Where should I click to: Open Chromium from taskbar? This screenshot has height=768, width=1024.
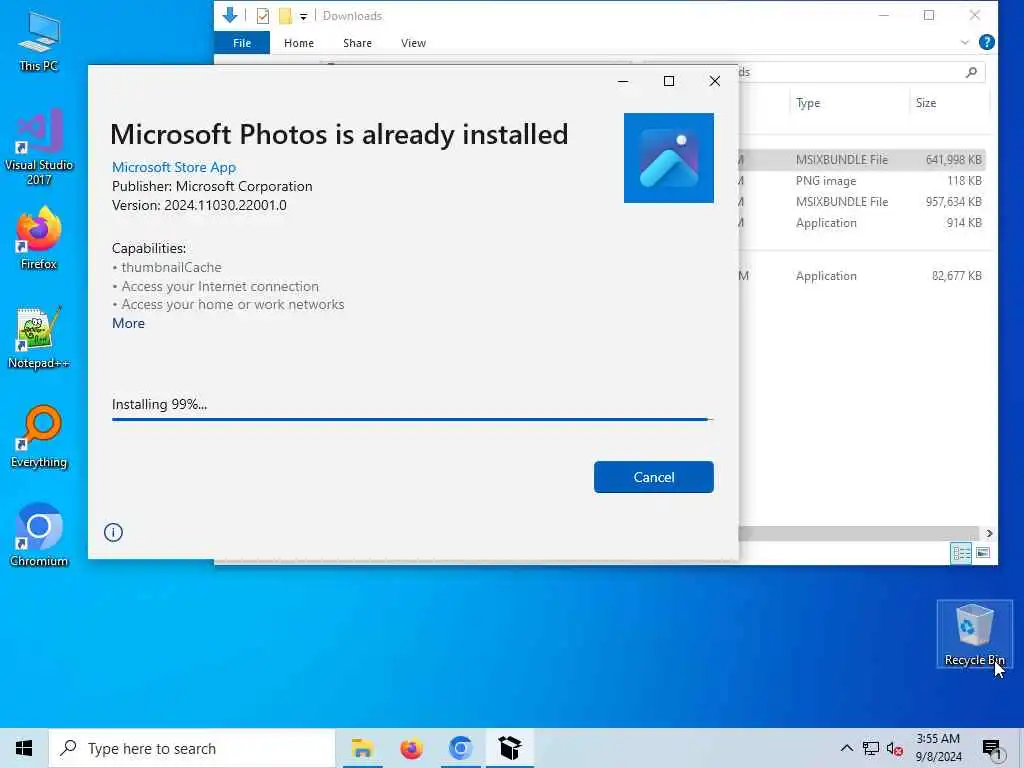[x=460, y=748]
